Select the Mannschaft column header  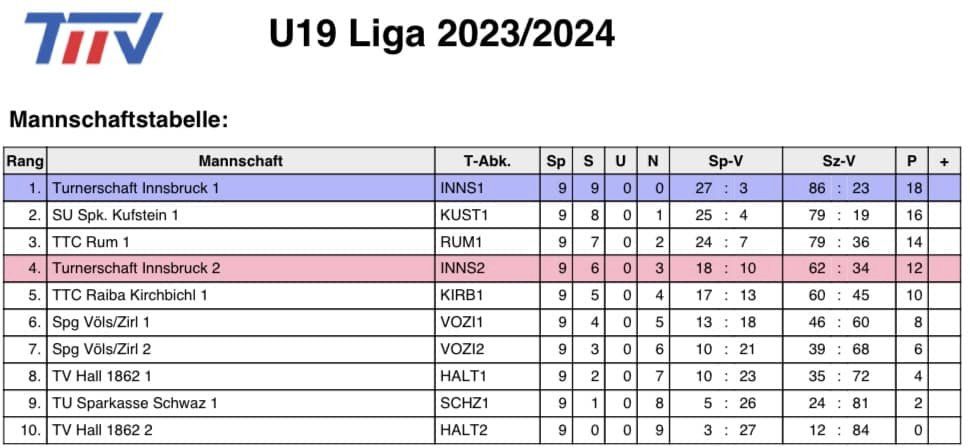point(241,162)
